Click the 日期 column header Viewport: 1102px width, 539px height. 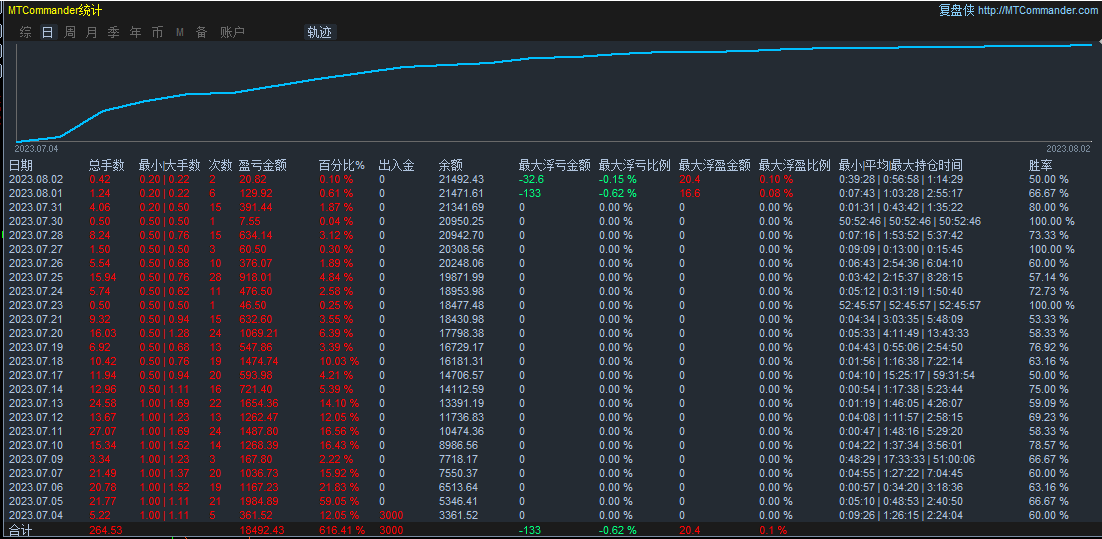tap(20, 166)
